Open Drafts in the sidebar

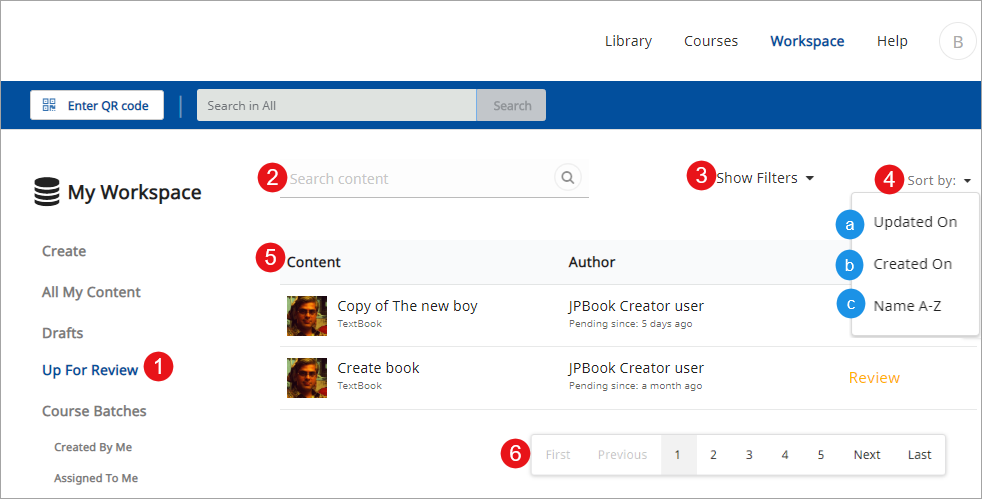[62, 333]
